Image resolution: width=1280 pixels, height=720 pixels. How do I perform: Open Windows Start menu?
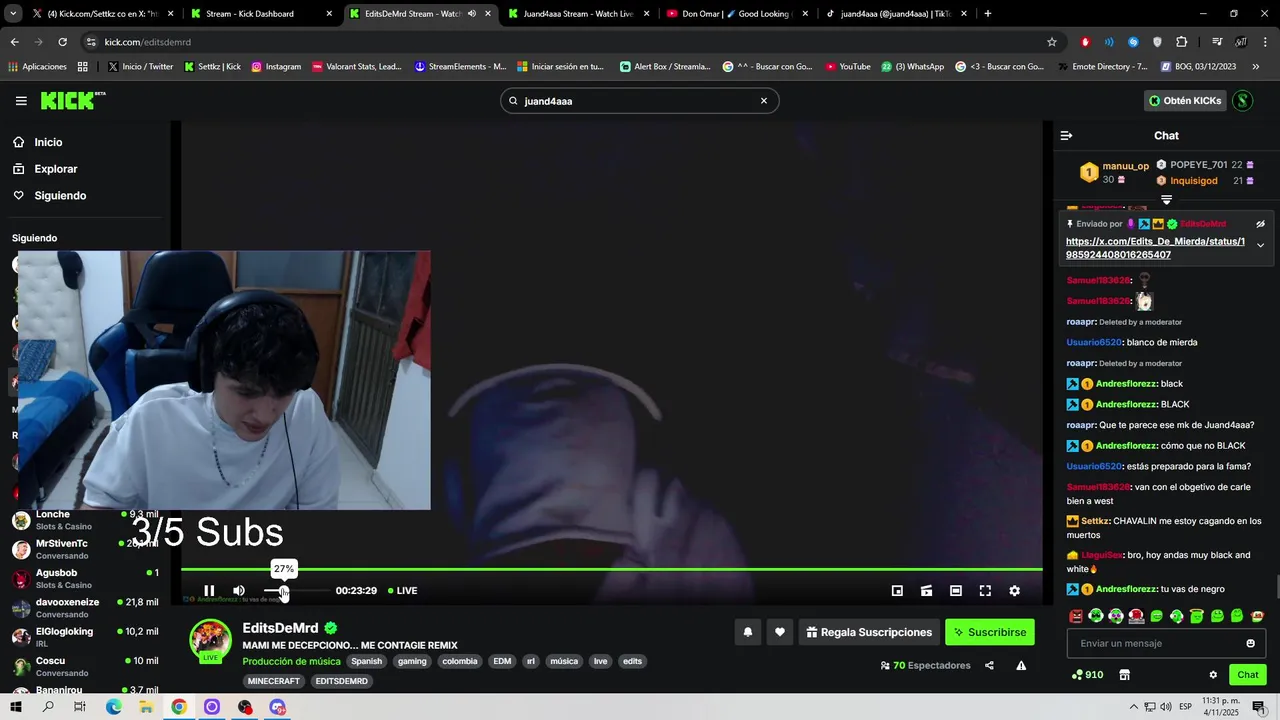click(16, 707)
